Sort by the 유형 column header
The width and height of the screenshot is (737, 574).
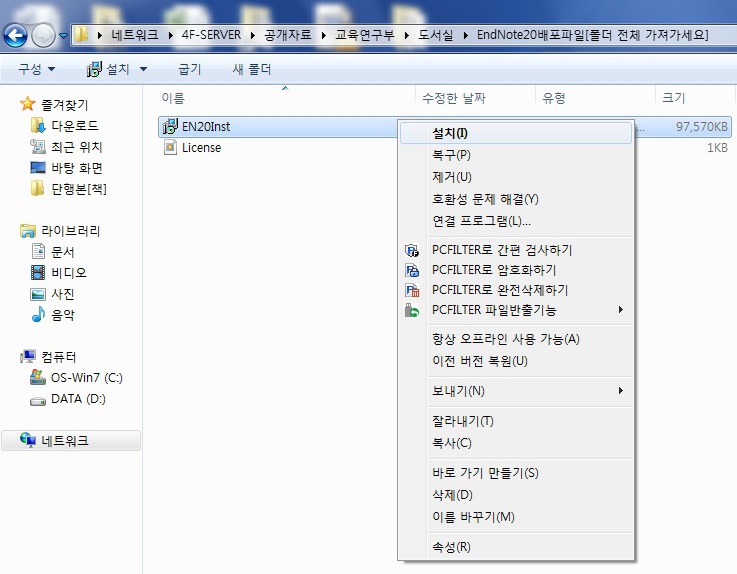[554, 98]
